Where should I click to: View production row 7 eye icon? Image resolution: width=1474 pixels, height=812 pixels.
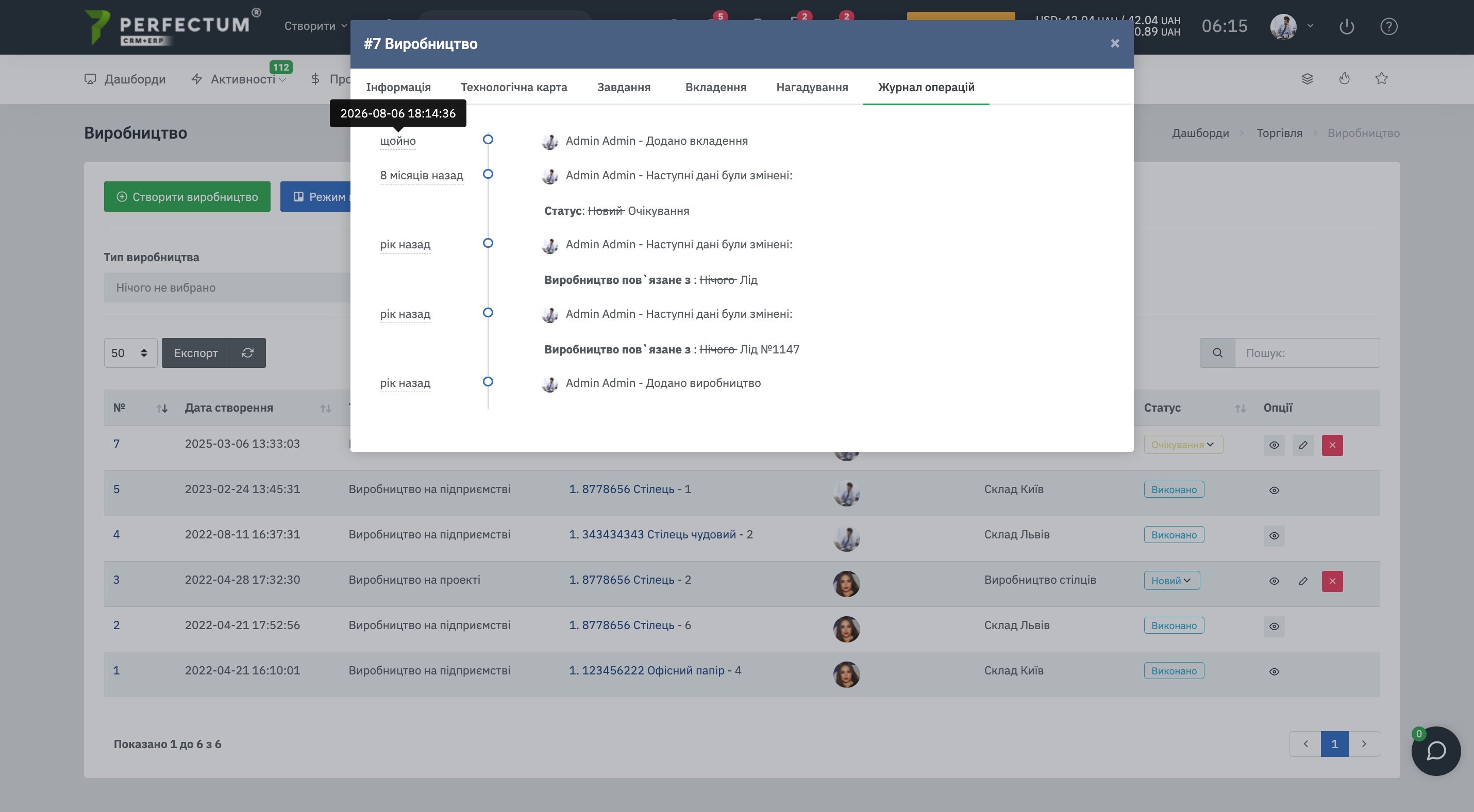[x=1274, y=445]
